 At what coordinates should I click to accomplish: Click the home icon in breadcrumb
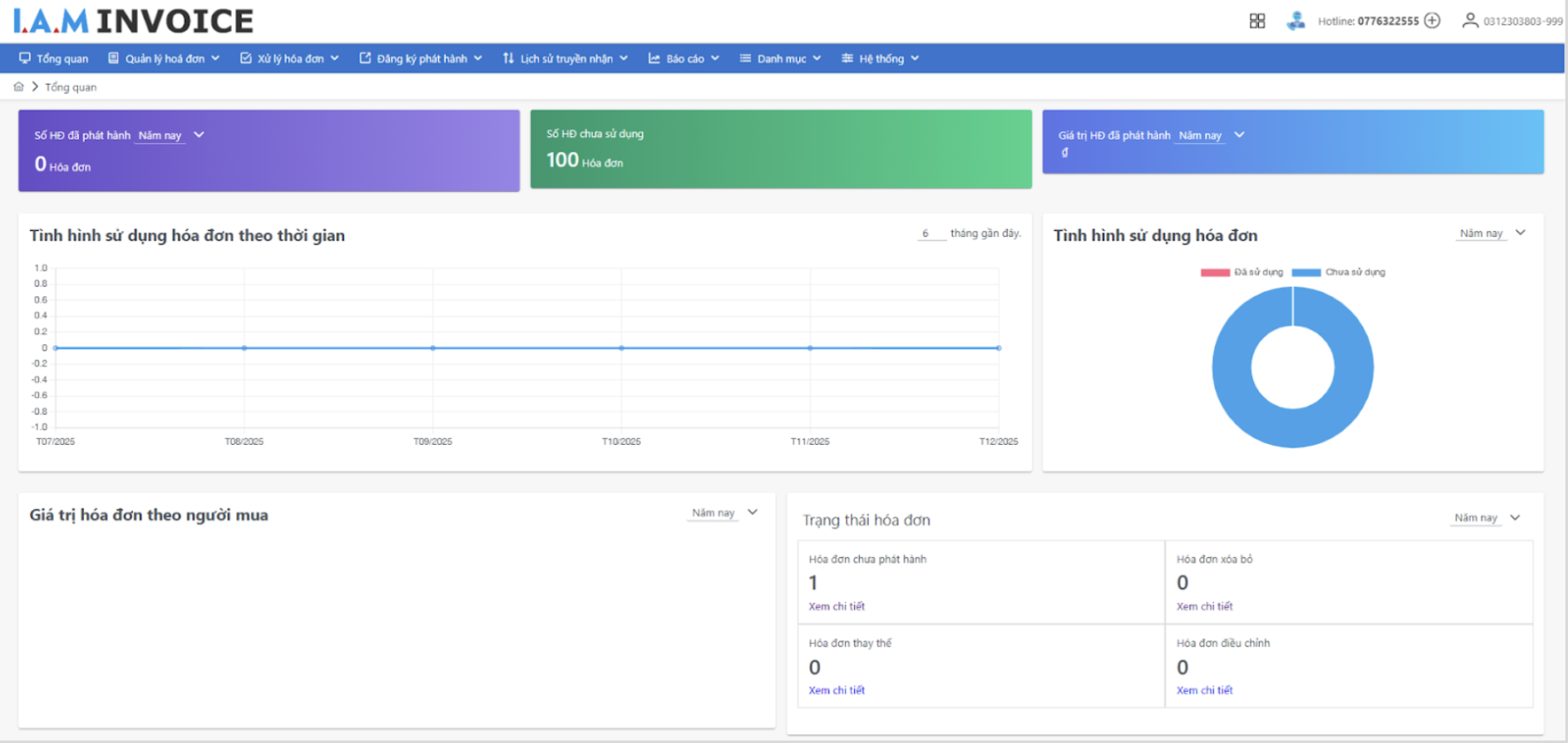click(19, 87)
